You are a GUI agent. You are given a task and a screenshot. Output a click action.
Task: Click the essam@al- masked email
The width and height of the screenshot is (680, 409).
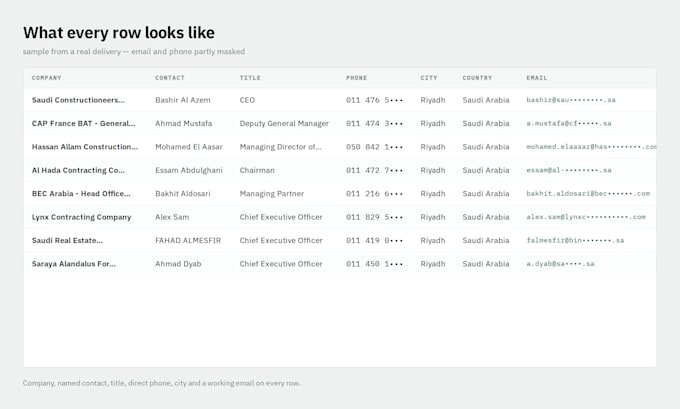tap(569, 170)
